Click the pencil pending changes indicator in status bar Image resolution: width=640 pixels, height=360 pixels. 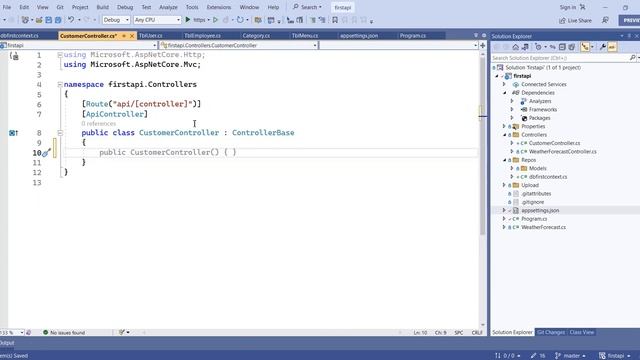(x=538, y=356)
